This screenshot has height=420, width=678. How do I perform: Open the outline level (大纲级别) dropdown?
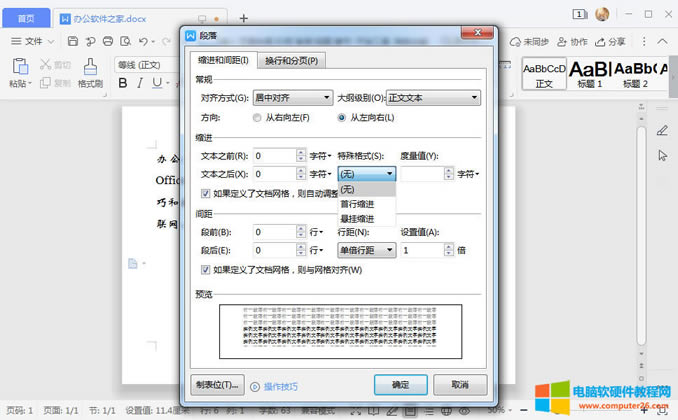tap(433, 98)
